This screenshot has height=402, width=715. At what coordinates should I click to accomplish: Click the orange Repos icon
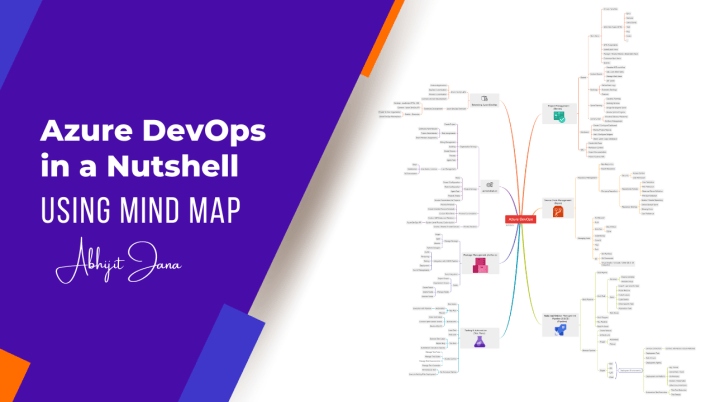pos(558,211)
